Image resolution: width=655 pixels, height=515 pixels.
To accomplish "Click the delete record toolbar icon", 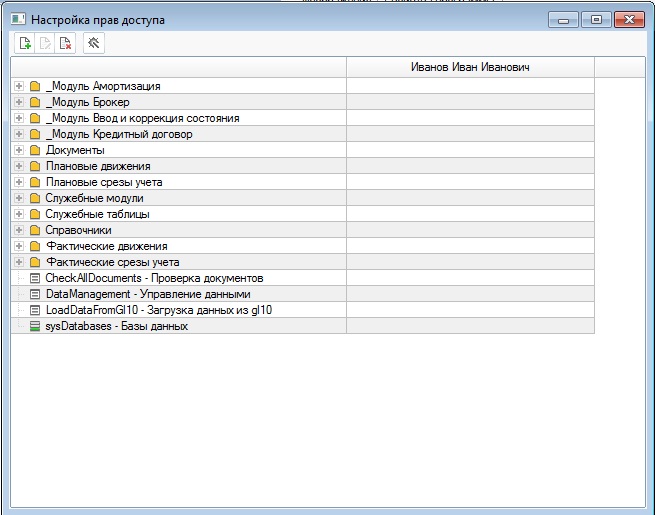I will (x=65, y=43).
